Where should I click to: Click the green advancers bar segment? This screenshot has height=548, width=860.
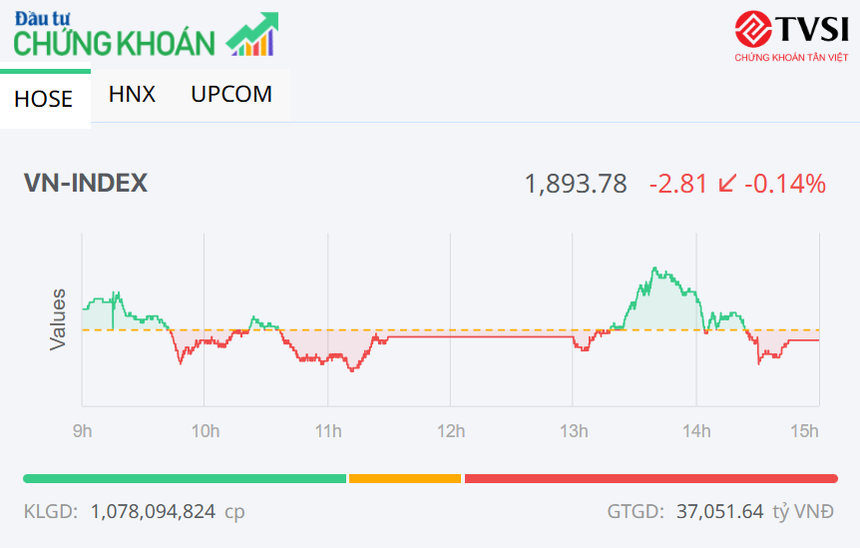pyautogui.click(x=184, y=479)
